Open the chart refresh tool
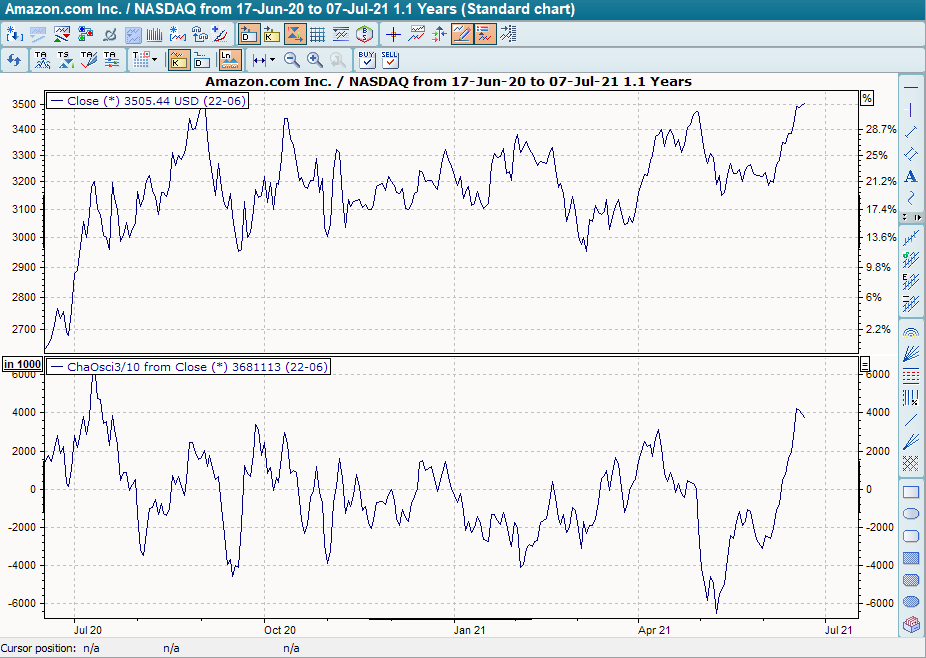The height and width of the screenshot is (658, 926). [14, 58]
